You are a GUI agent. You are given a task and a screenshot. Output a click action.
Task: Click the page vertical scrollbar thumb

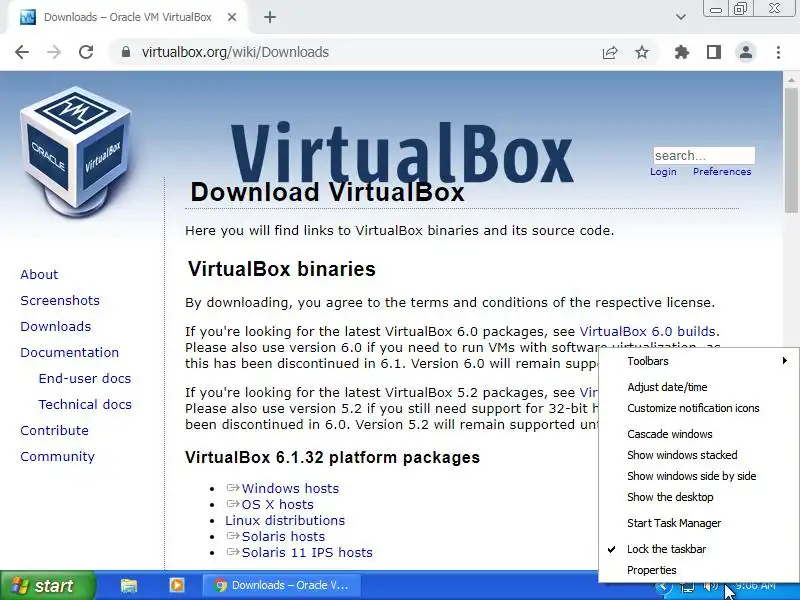coord(791,151)
